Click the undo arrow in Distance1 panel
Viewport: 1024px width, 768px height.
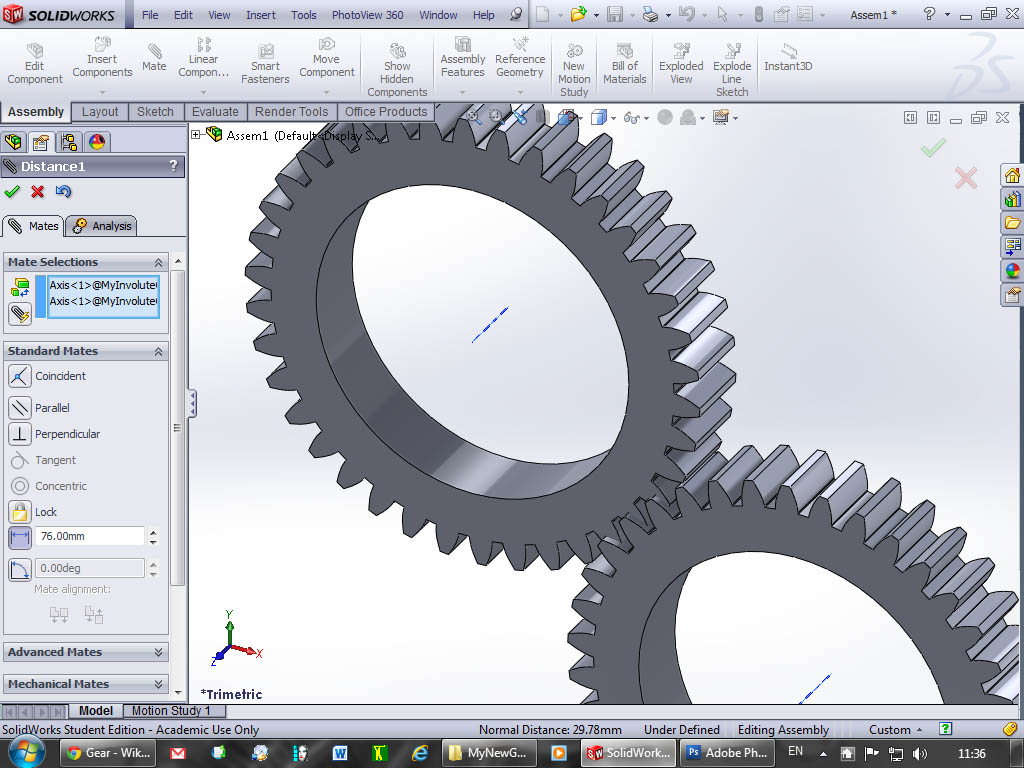63,191
